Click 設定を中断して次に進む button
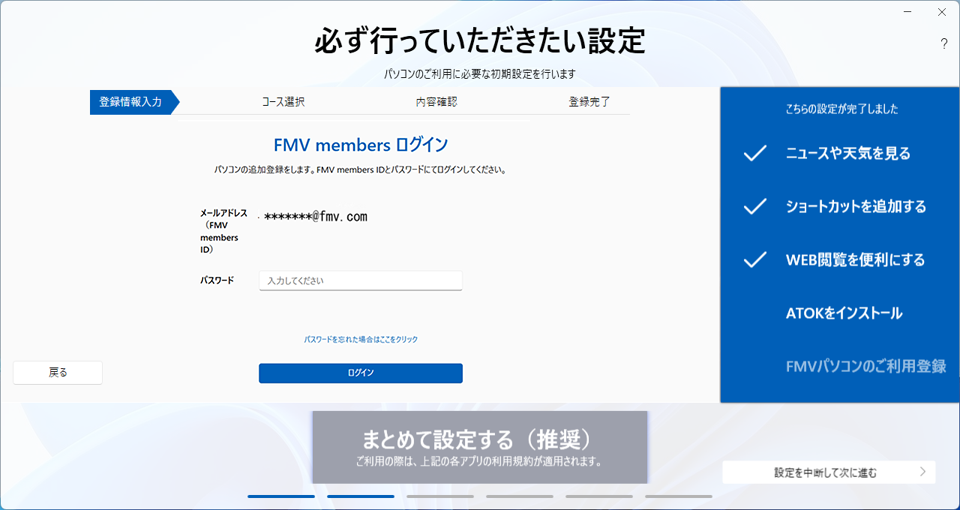This screenshot has width=960, height=510. pos(829,473)
